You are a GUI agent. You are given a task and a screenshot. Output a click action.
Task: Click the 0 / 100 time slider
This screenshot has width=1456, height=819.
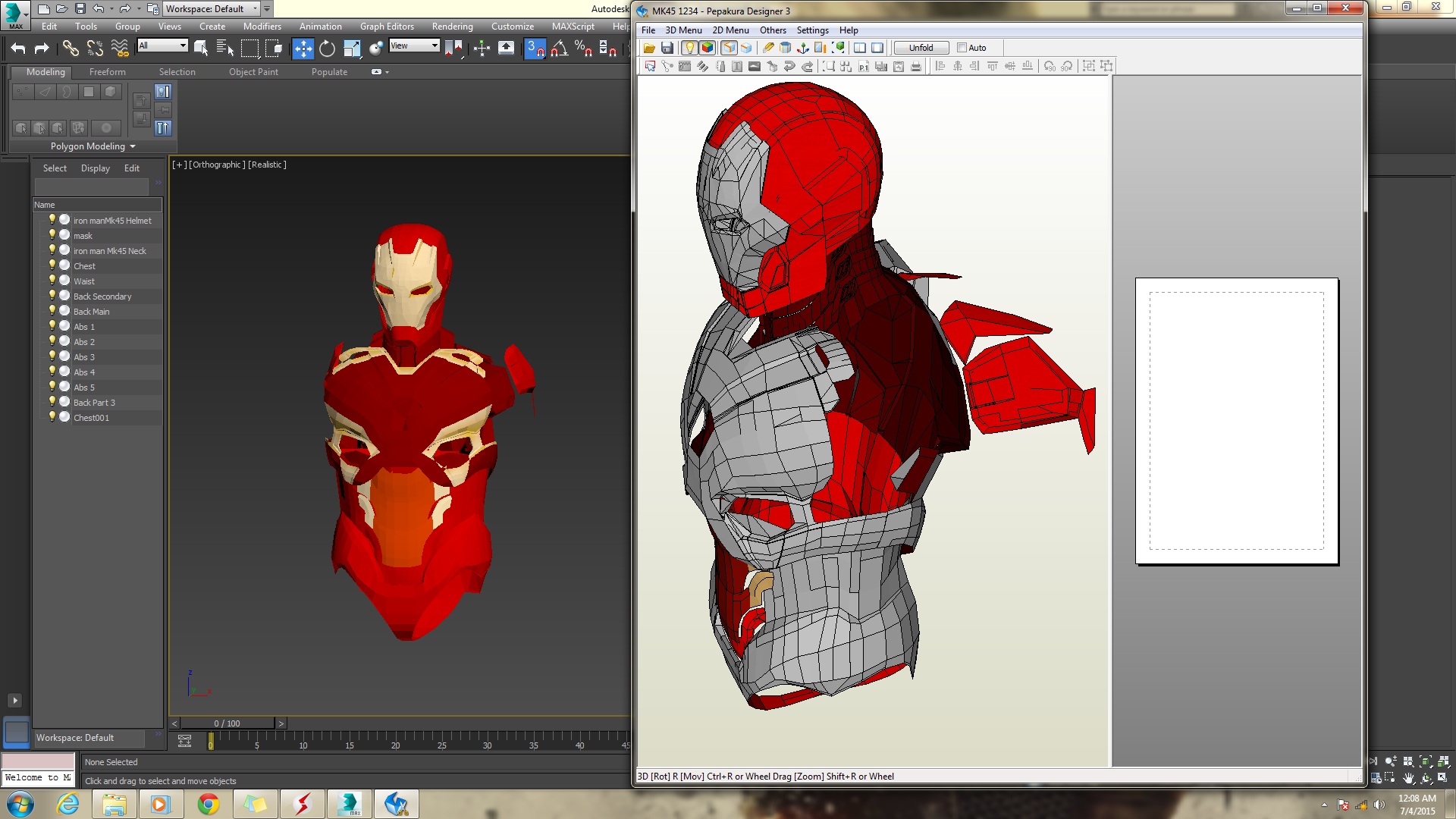(x=227, y=723)
